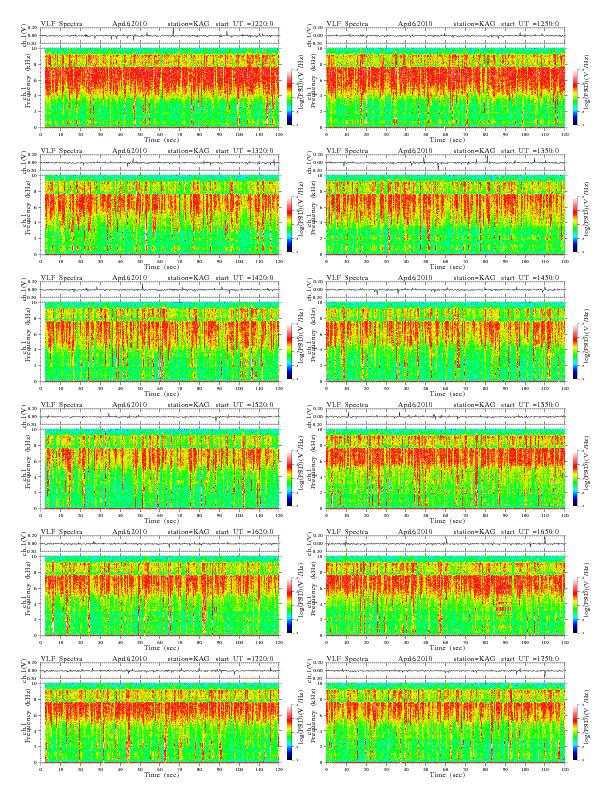Click the spectrogram plot for start UT 1450
612x792 pixels.
pos(446,342)
